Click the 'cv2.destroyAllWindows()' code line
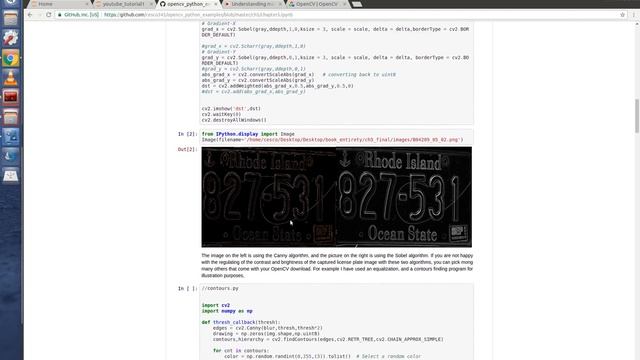Image resolution: width=640 pixels, height=360 pixels. point(234,120)
